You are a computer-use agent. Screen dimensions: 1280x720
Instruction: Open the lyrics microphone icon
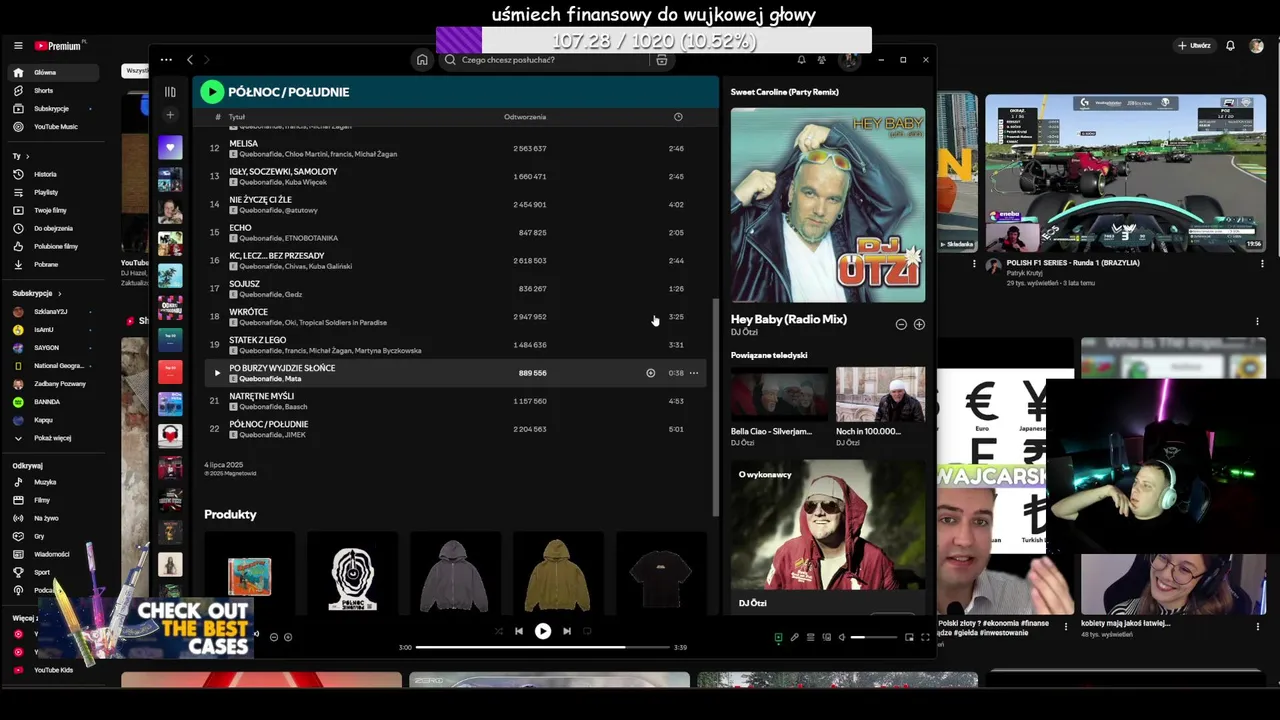(794, 637)
